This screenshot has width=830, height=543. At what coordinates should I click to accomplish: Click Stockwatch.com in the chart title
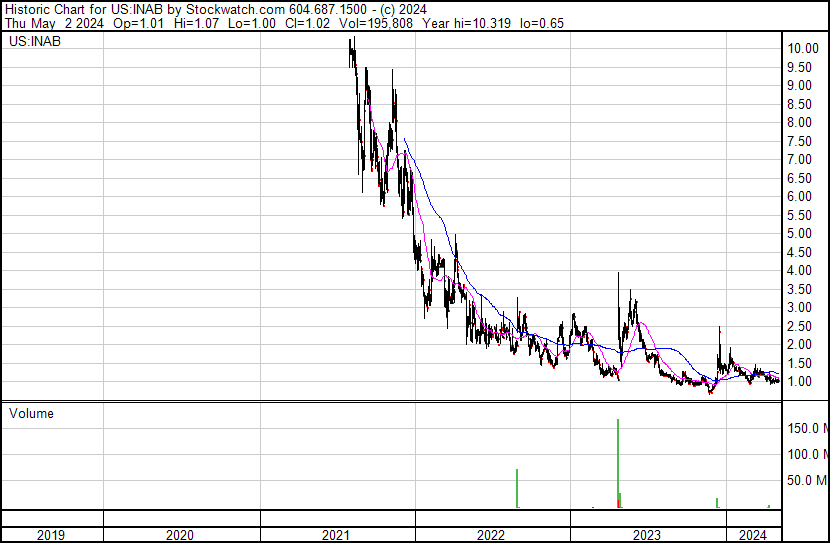(x=220, y=9)
